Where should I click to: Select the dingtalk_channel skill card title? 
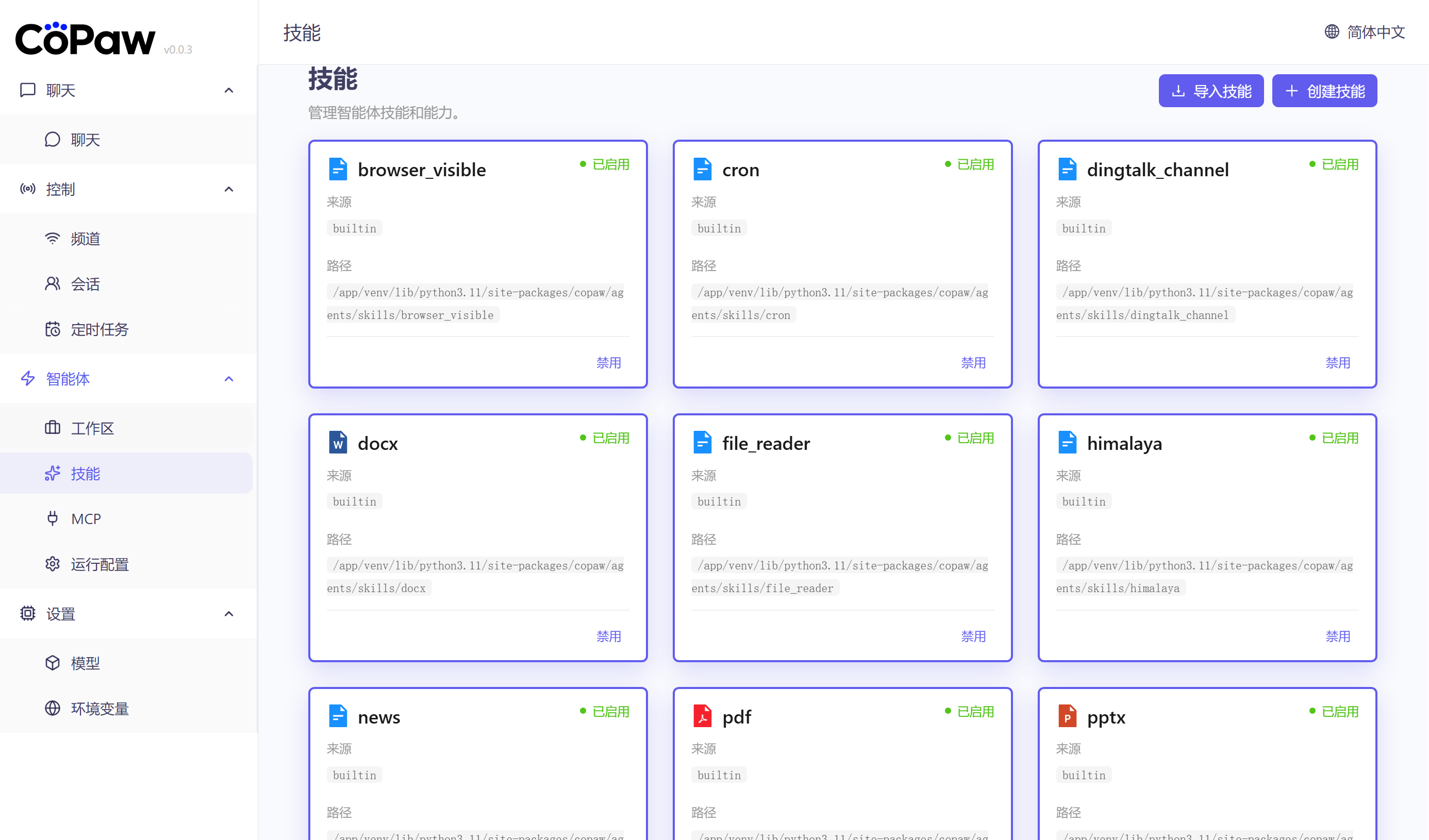(x=1157, y=170)
